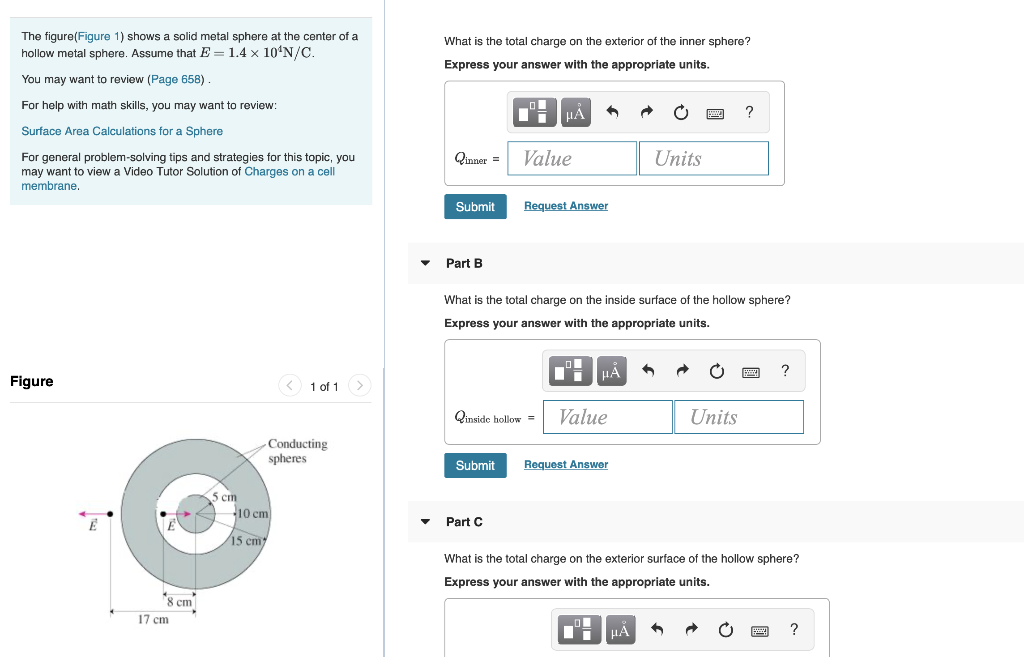Open the keyboard icon in Part C toolbar
This screenshot has width=1024, height=657.
click(x=759, y=629)
